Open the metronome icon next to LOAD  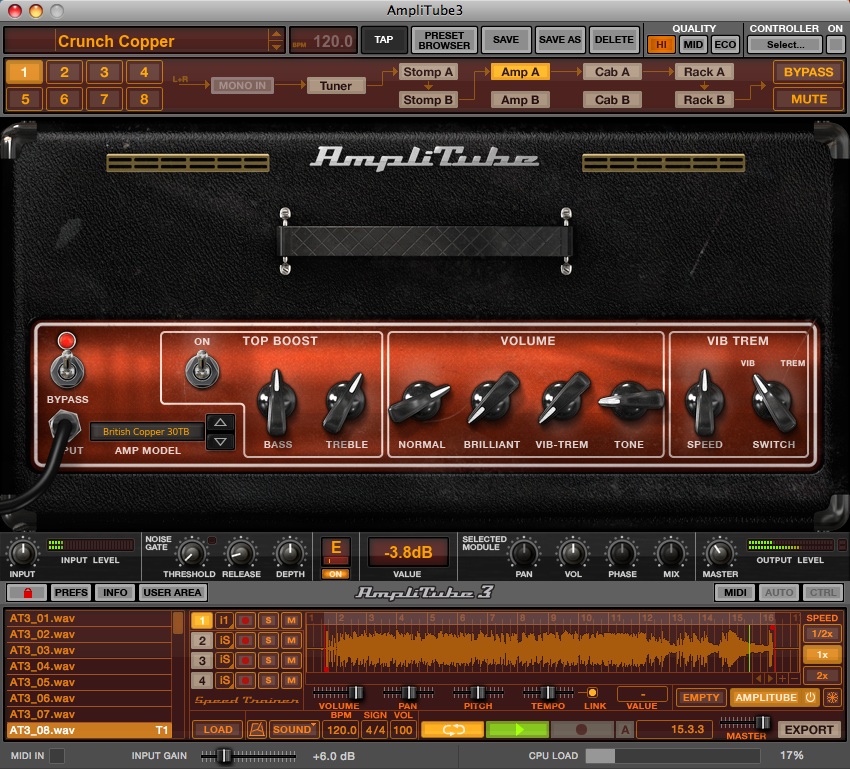(257, 729)
